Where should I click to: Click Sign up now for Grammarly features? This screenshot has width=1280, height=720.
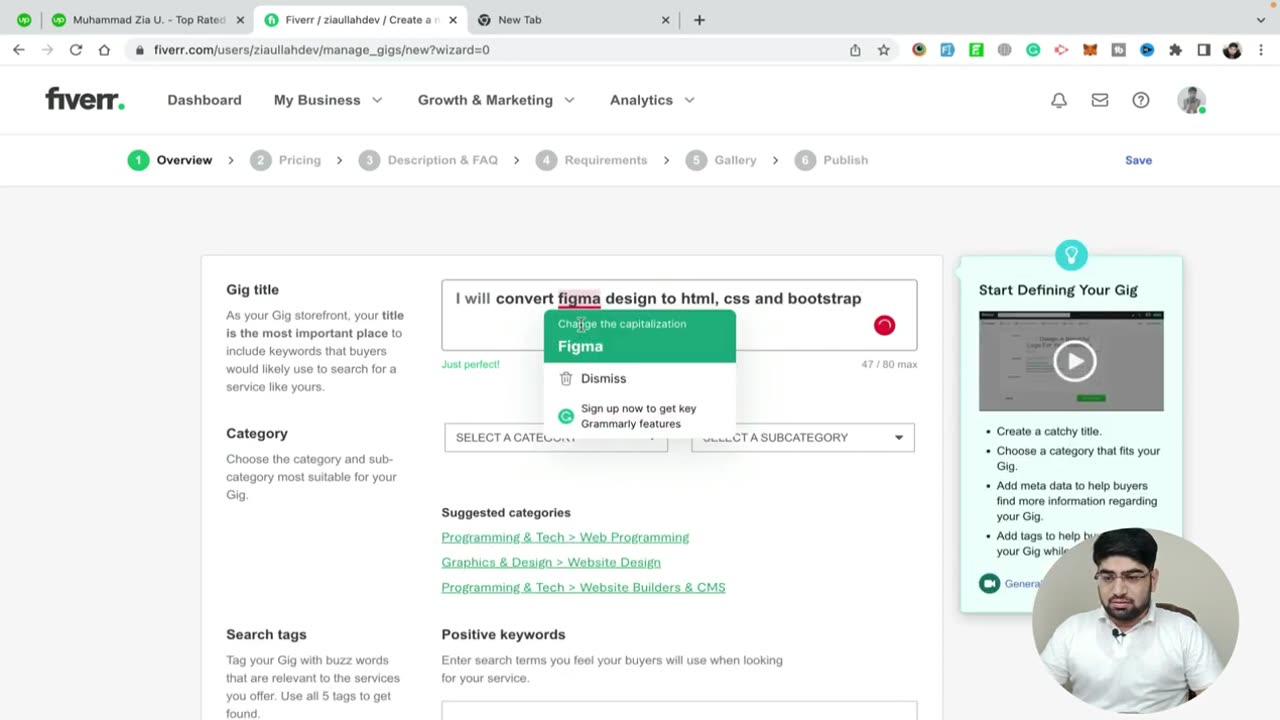[639, 416]
